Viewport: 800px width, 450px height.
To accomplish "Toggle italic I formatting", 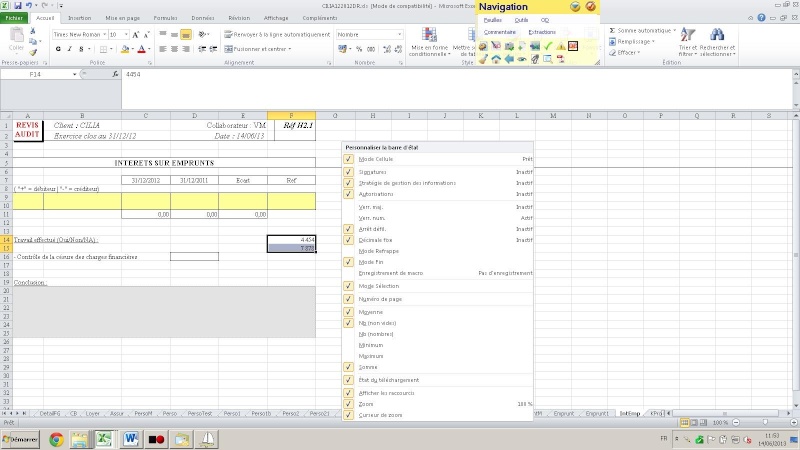I will click(x=69, y=49).
